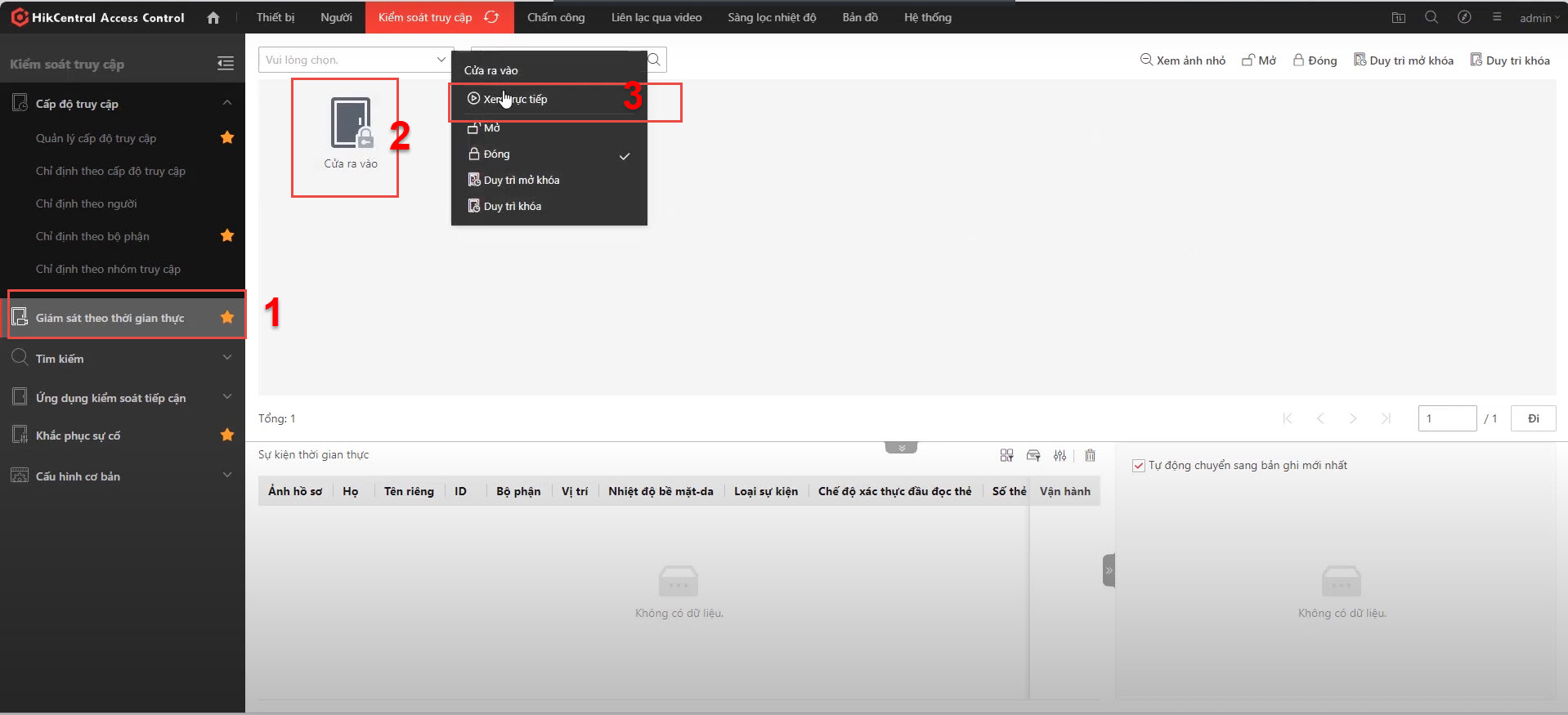Open the event filter sliders icon
Image resolution: width=1568 pixels, height=715 pixels.
click(x=1060, y=455)
